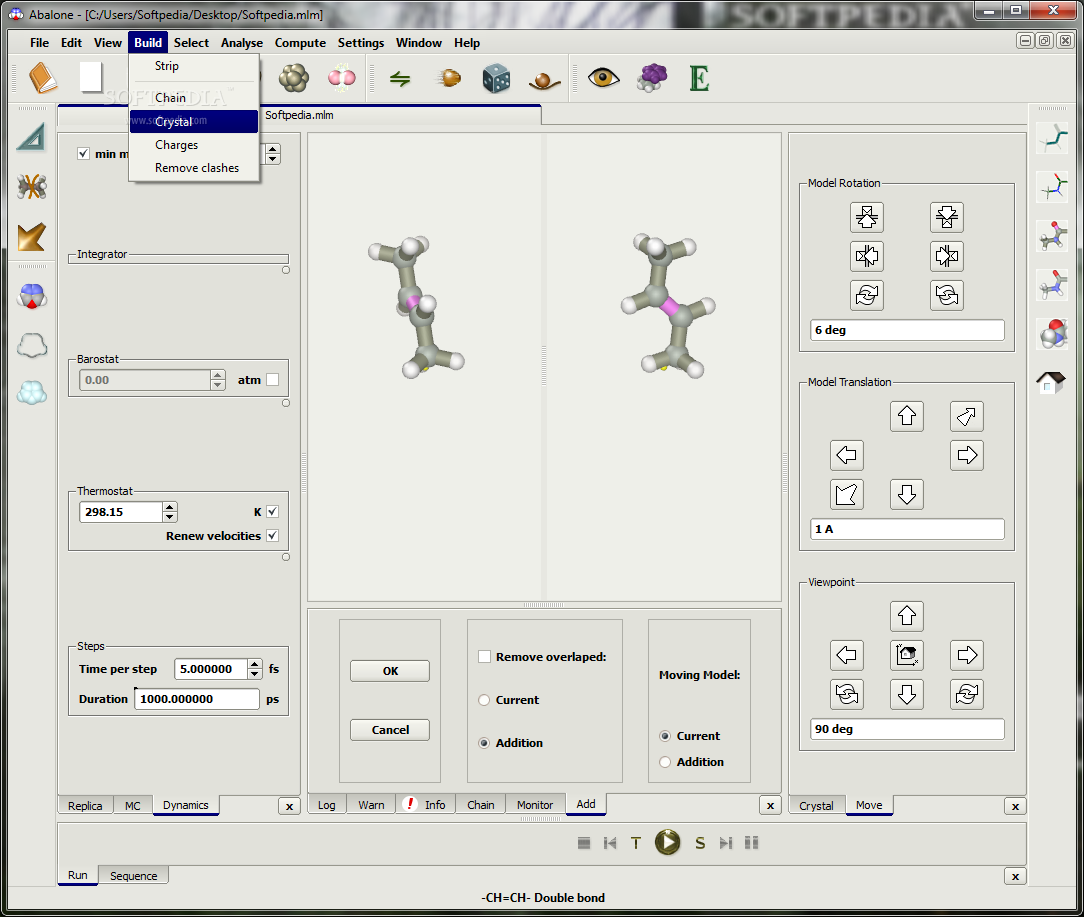The height and width of the screenshot is (917, 1084).
Task: Click the green double-arrow equilibrium icon
Action: (x=400, y=79)
